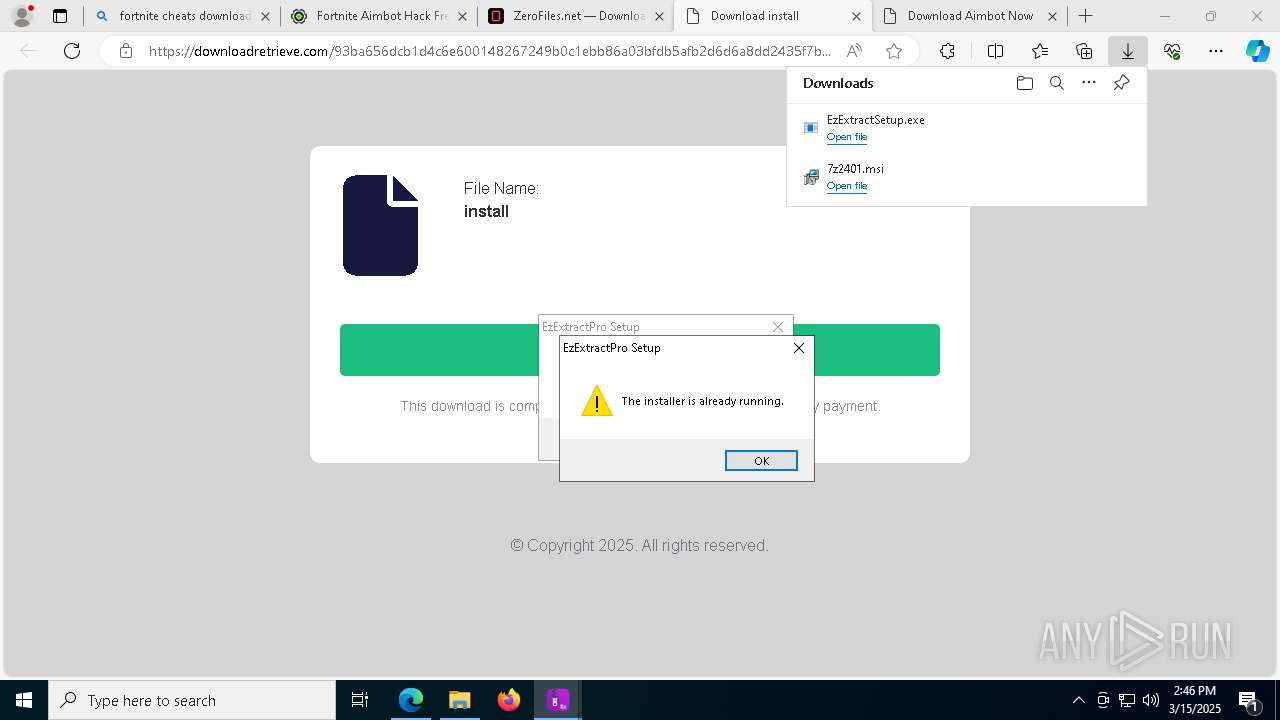Click the taskbar search box
The image size is (1280, 720).
tap(192, 700)
